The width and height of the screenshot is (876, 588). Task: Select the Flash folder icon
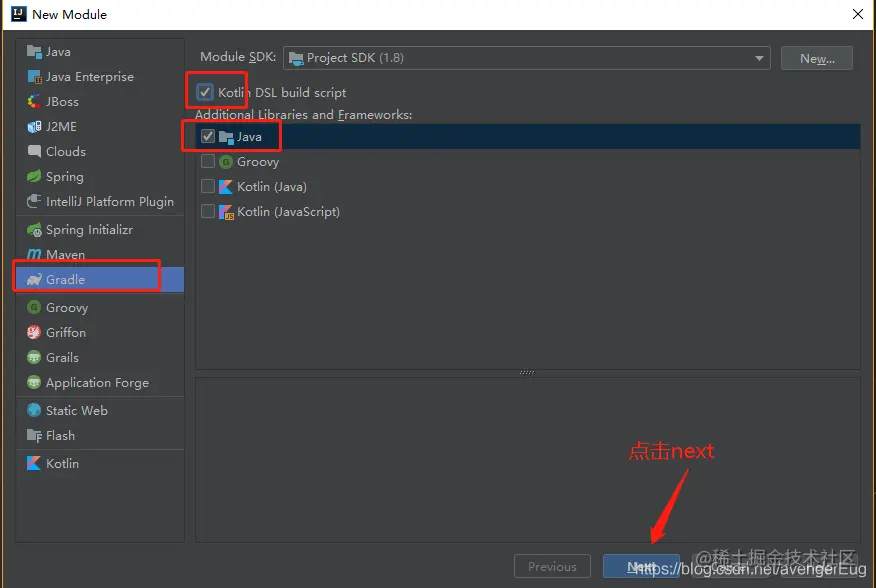(x=34, y=435)
